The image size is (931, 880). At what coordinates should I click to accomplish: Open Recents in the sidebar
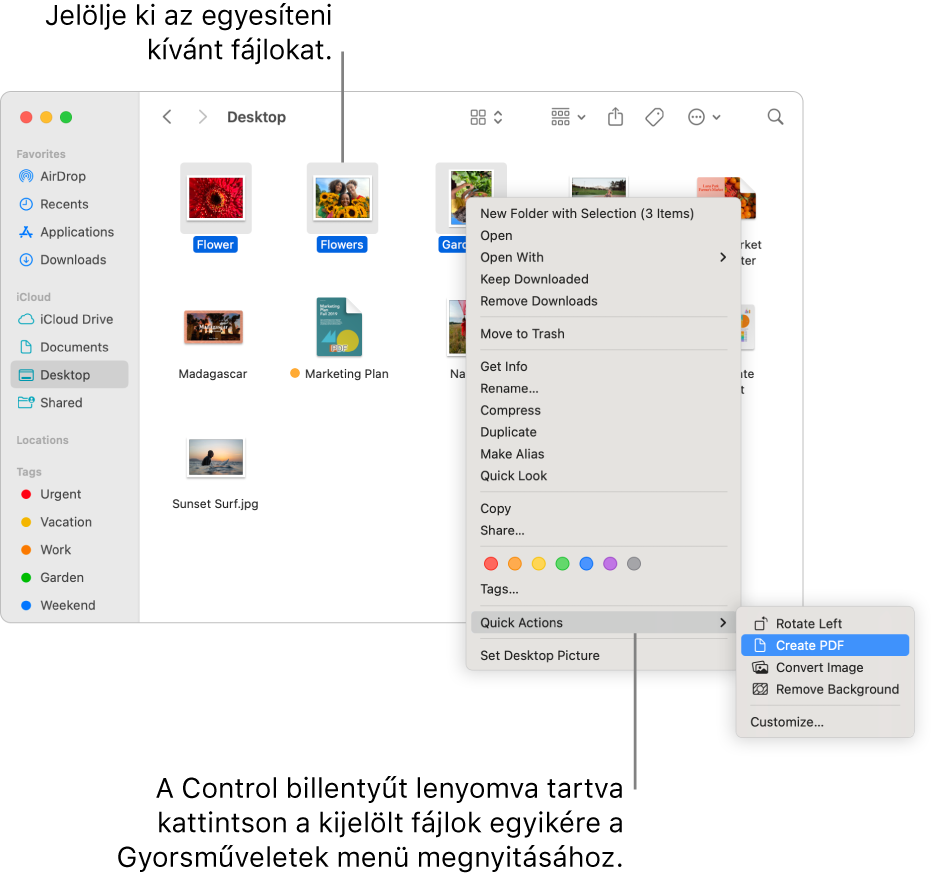53,204
